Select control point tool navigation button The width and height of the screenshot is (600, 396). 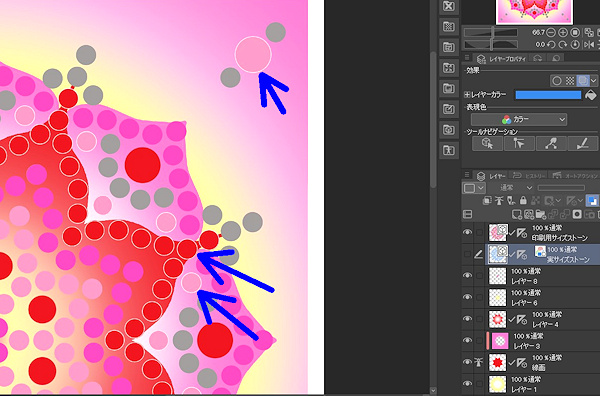(x=551, y=144)
